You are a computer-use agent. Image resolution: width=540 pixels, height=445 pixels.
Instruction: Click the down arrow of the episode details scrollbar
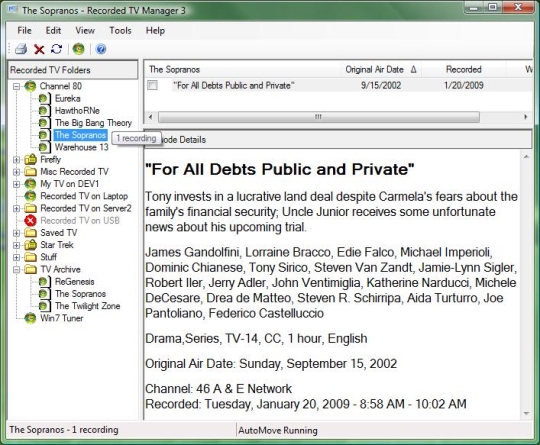pos(526,413)
